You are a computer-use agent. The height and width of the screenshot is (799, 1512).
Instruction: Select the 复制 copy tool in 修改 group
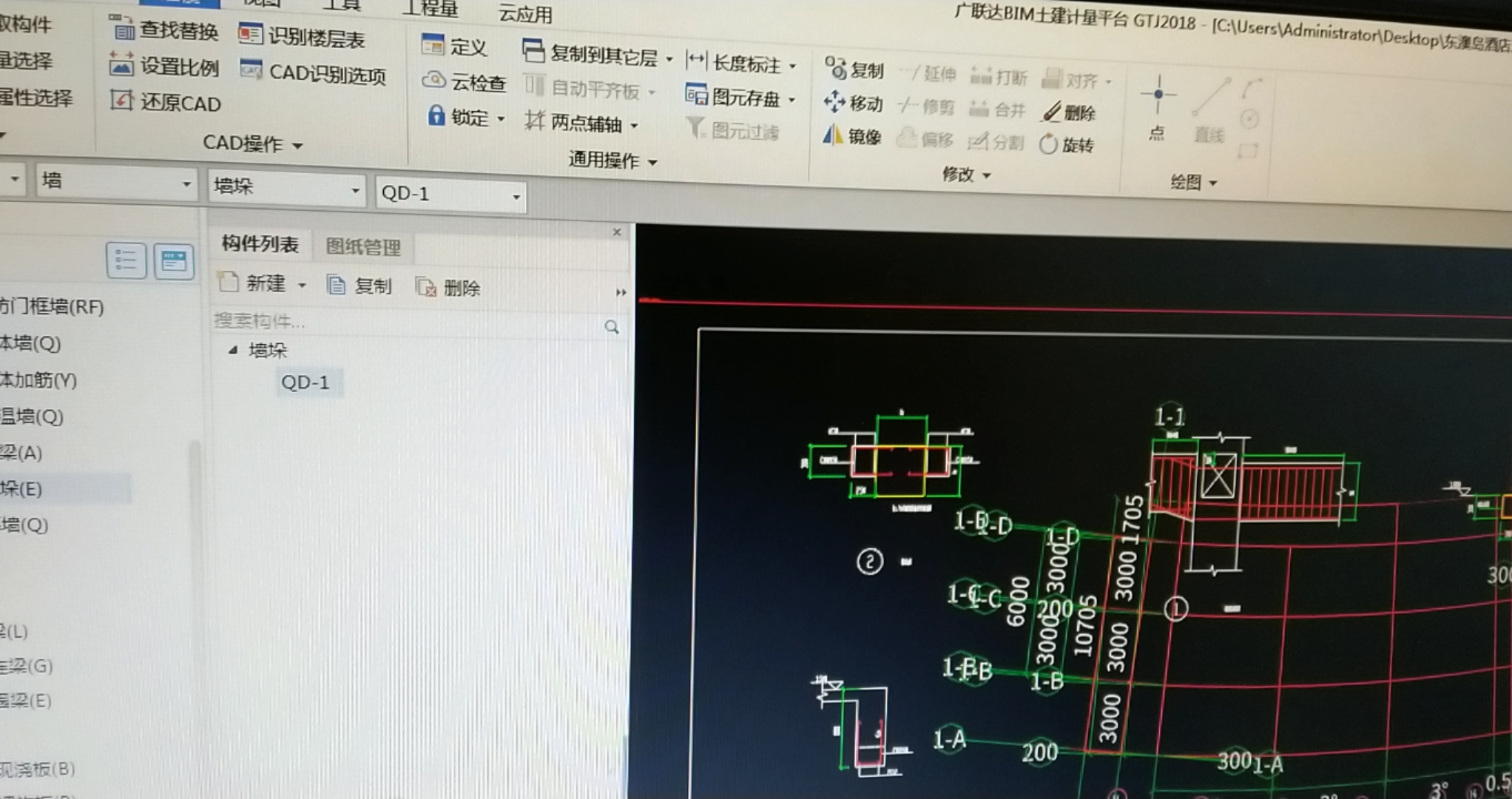[854, 70]
